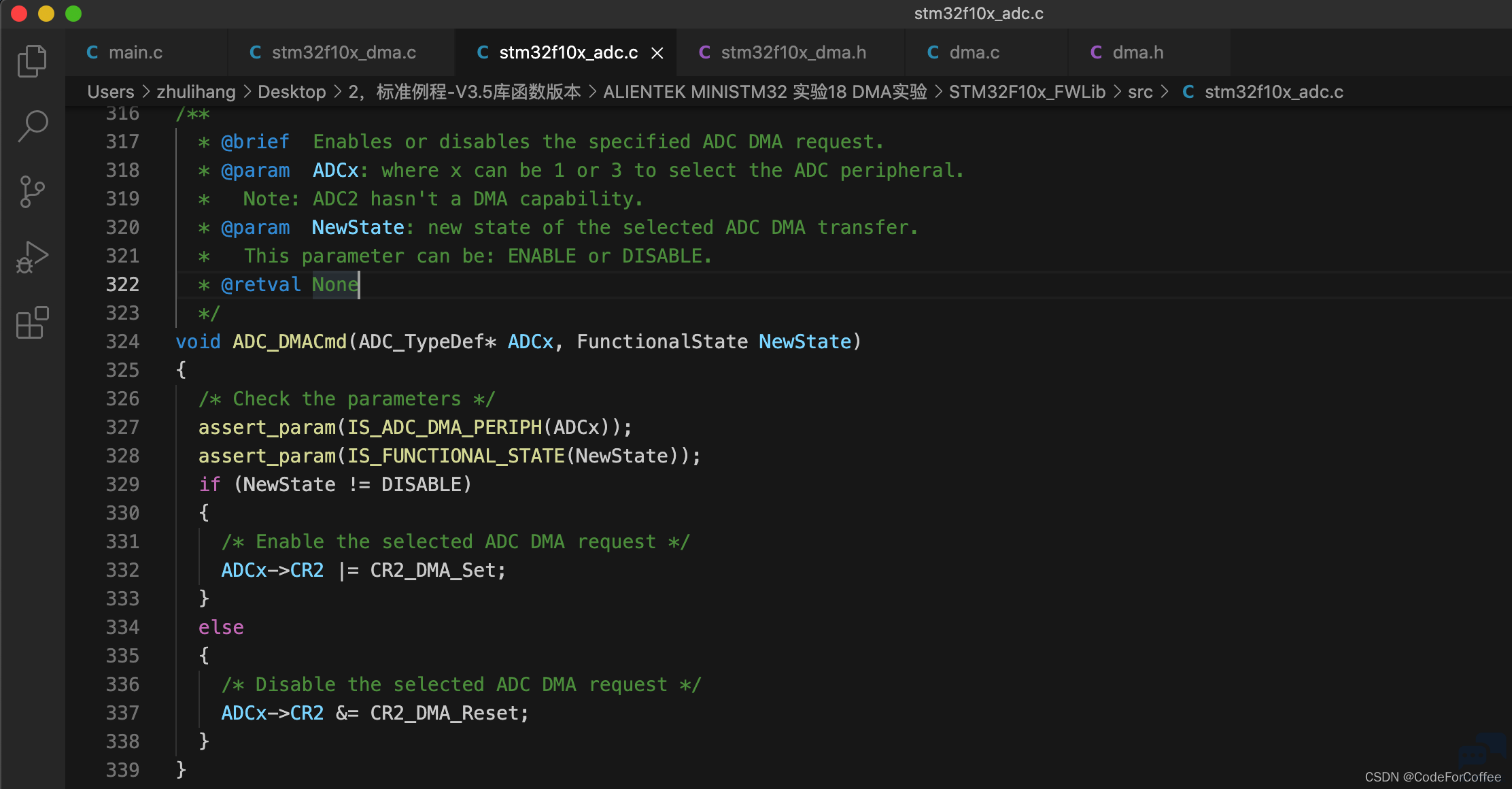Expand the Desktop breadcrumb segment
1512x789 pixels.
(292, 92)
